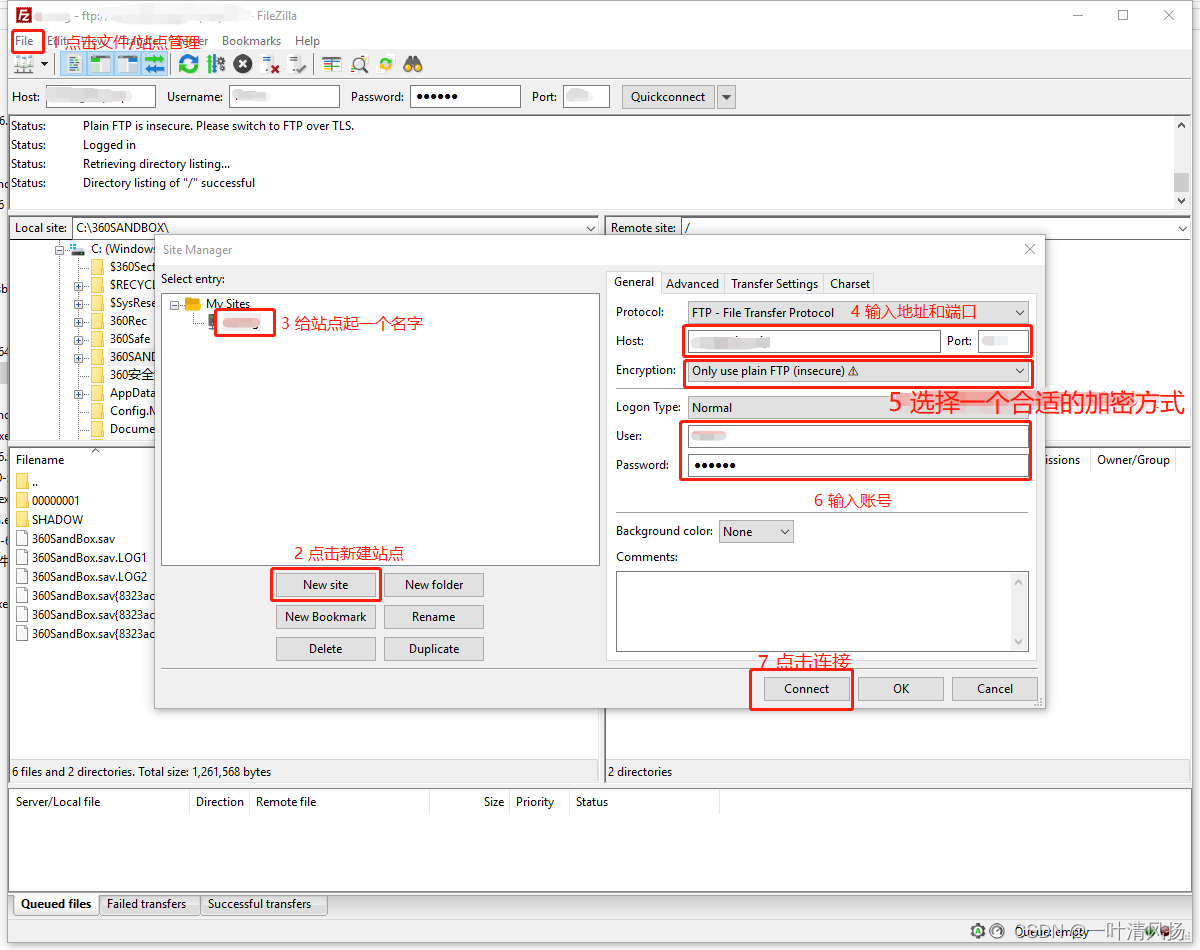
Task: Expand the 360Safe folder node
Action: (78, 339)
